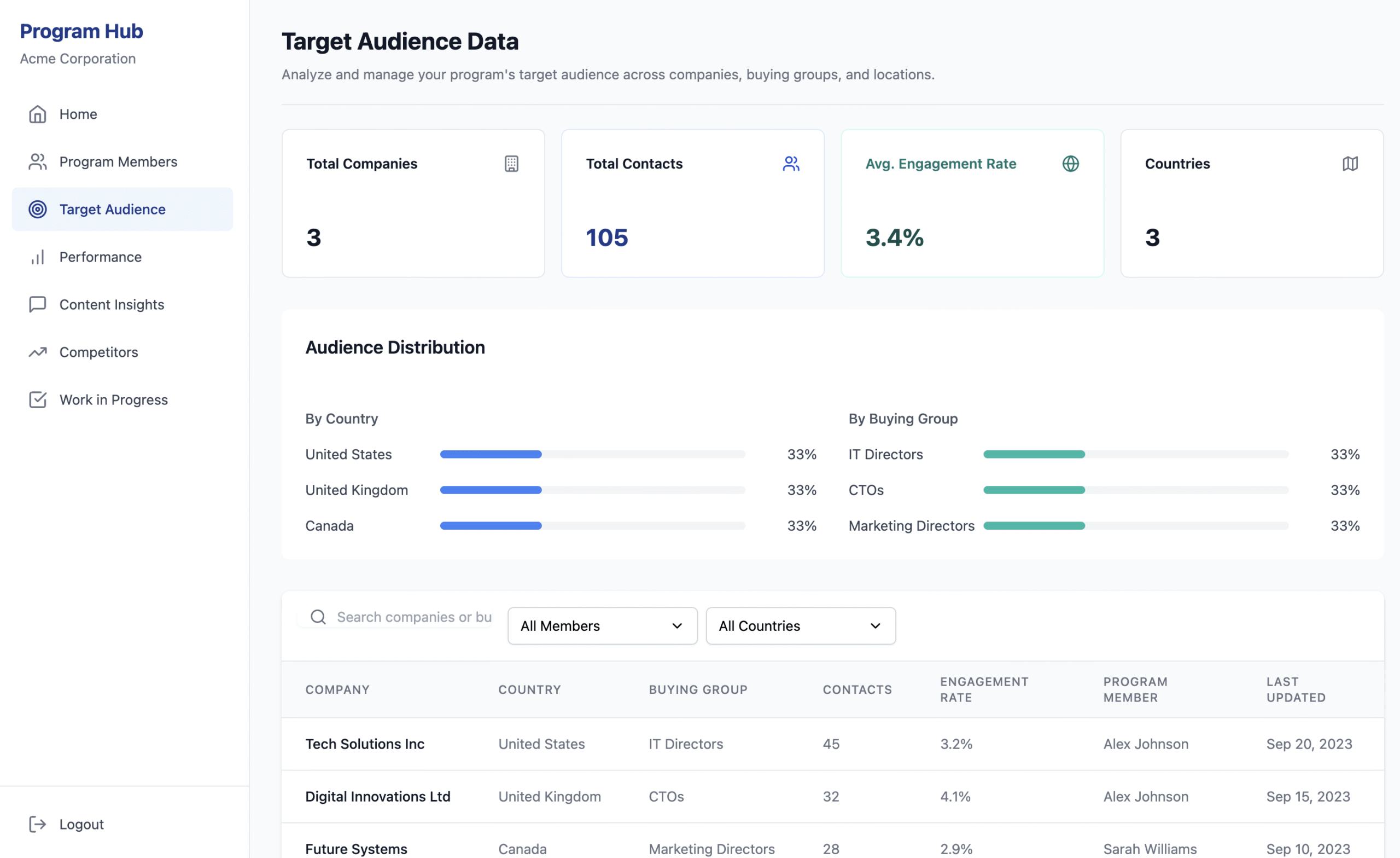Viewport: 1400px width, 858px height.
Task: Click the IT Directors distribution bar
Action: [x=1136, y=454]
